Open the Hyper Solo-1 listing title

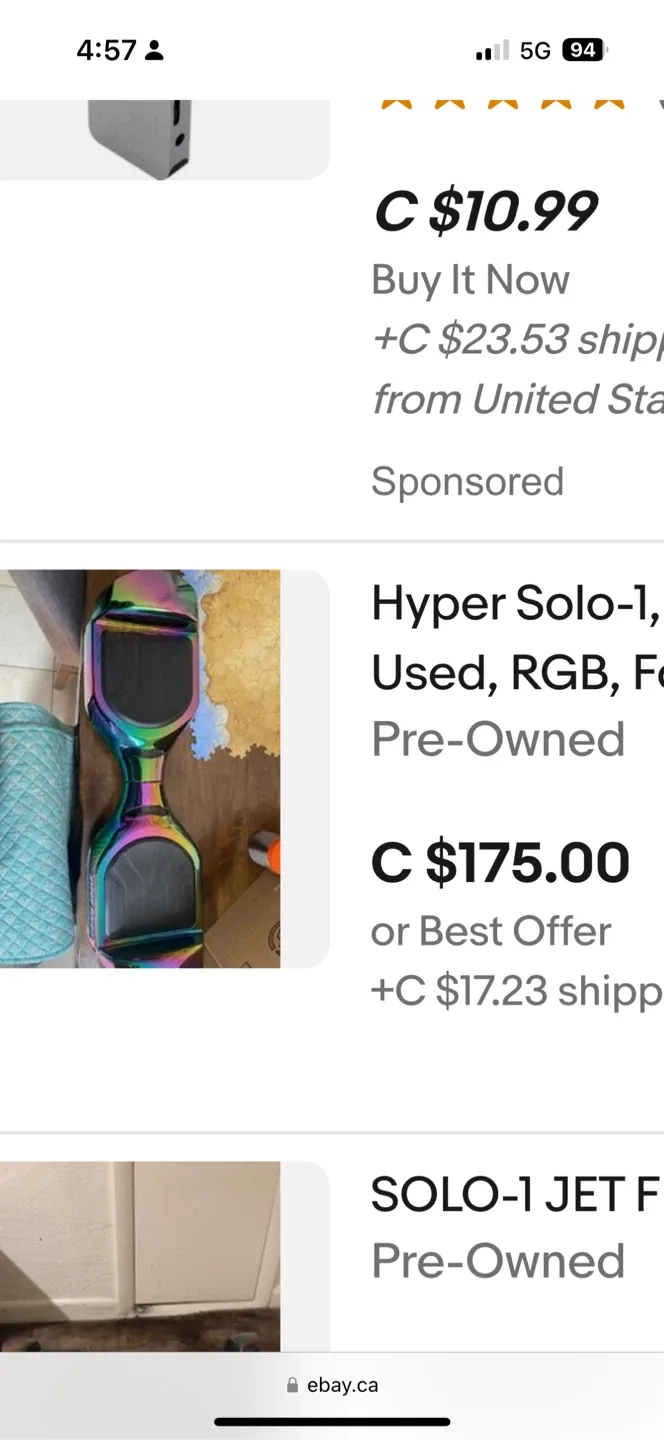(x=517, y=639)
